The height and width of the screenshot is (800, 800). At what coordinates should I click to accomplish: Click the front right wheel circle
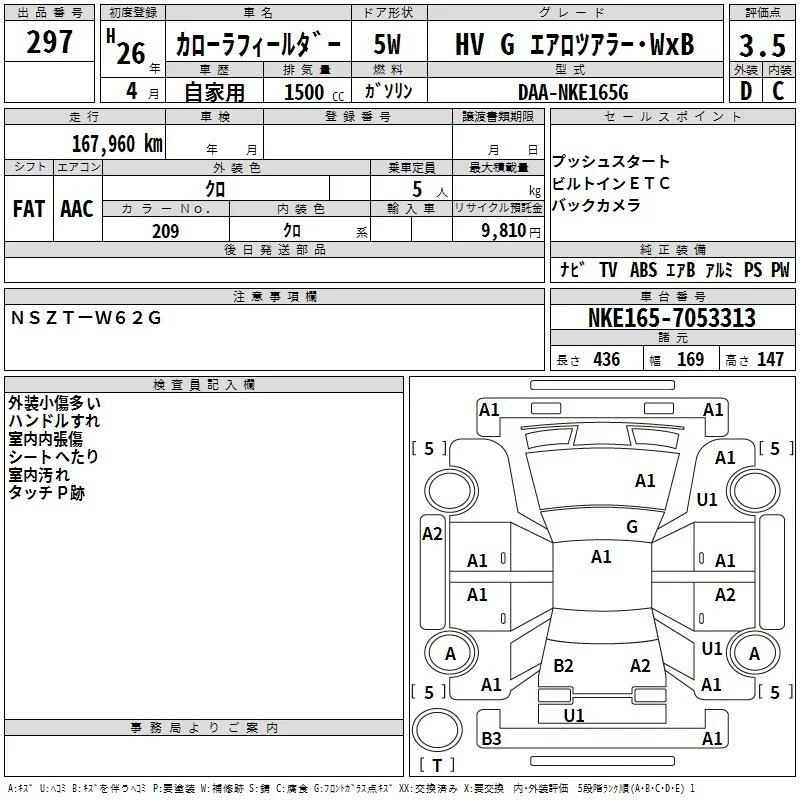[x=753, y=491]
